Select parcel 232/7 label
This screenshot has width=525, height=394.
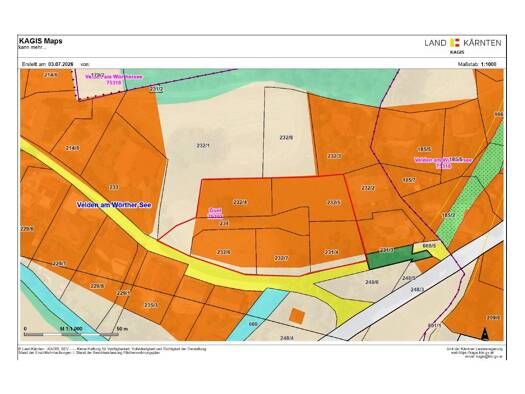coord(281,258)
